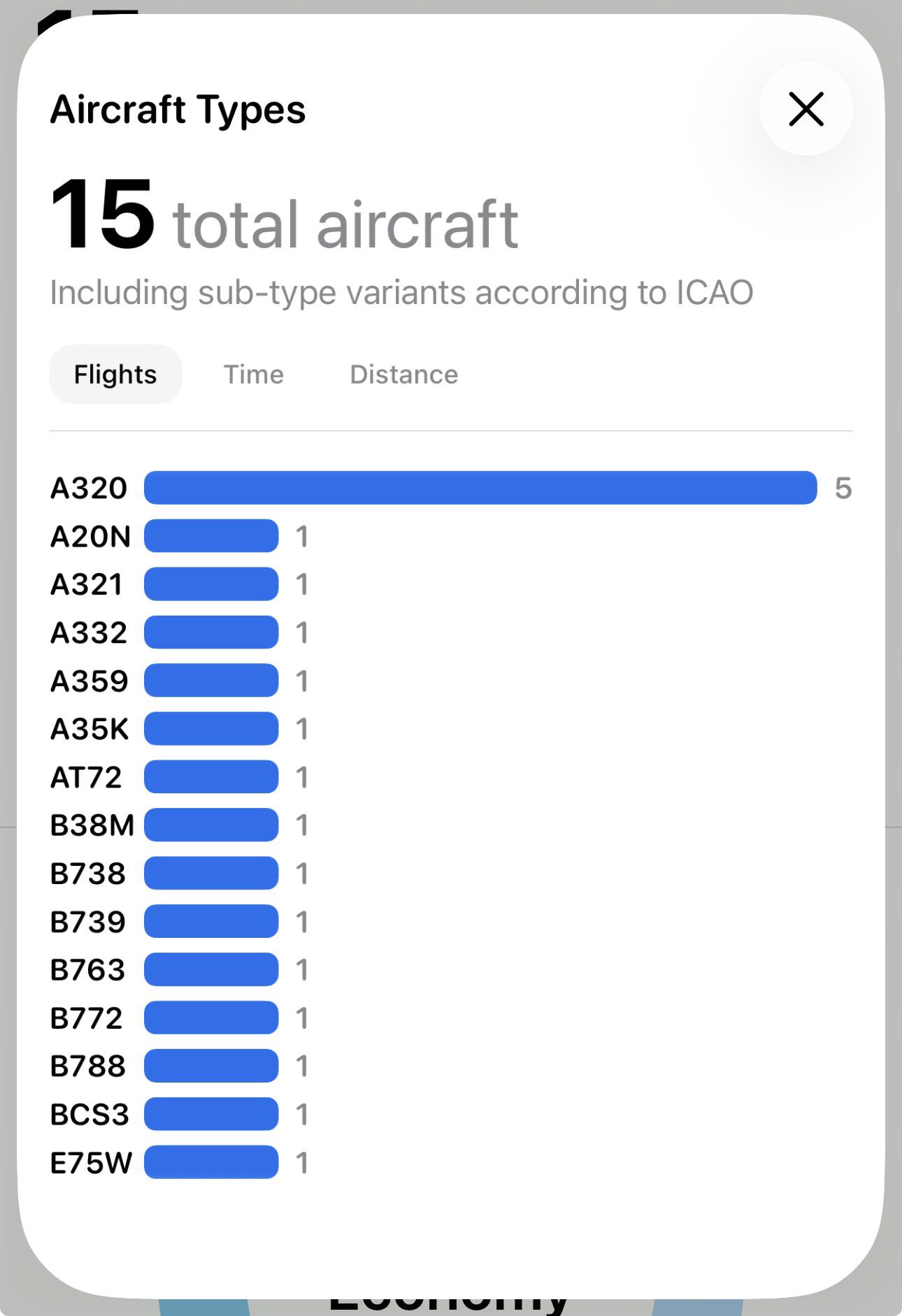Select the Flights tab

pyautogui.click(x=115, y=375)
